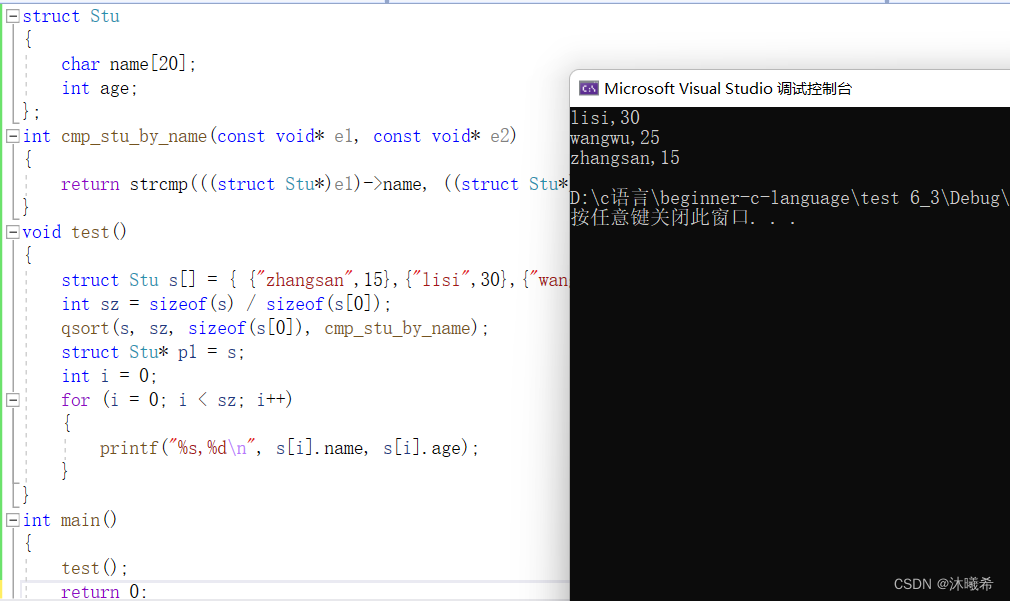Click the "zhangsan" string literal in array
1010x601 pixels.
pos(304,280)
